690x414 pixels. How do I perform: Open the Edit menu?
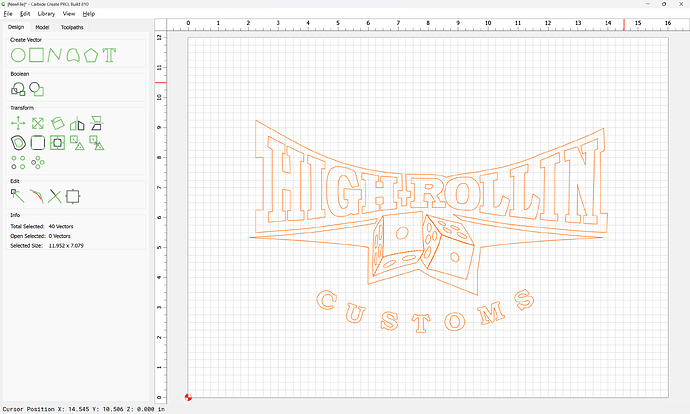click(25, 14)
